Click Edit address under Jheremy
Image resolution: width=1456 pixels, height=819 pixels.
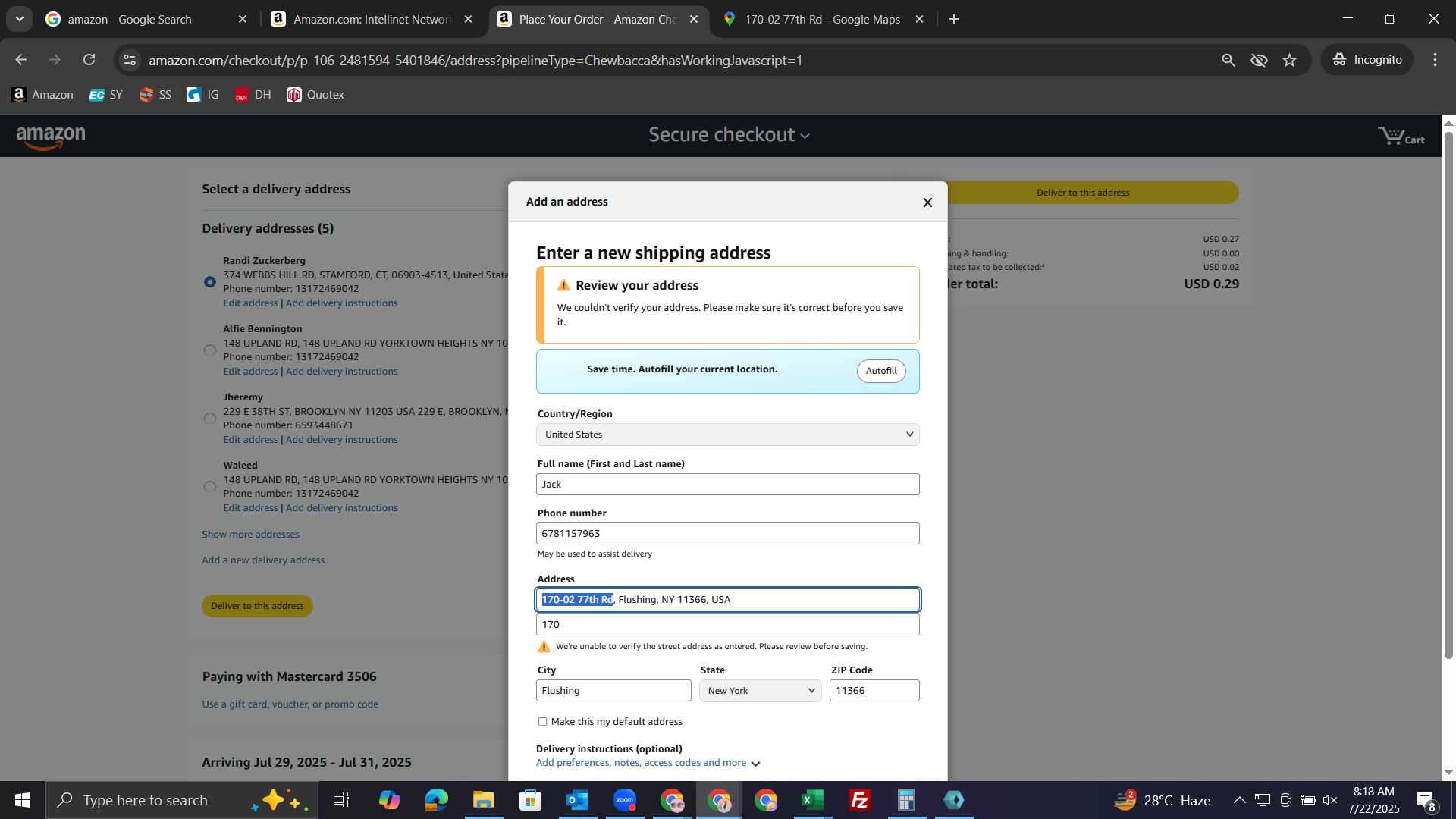click(x=250, y=440)
